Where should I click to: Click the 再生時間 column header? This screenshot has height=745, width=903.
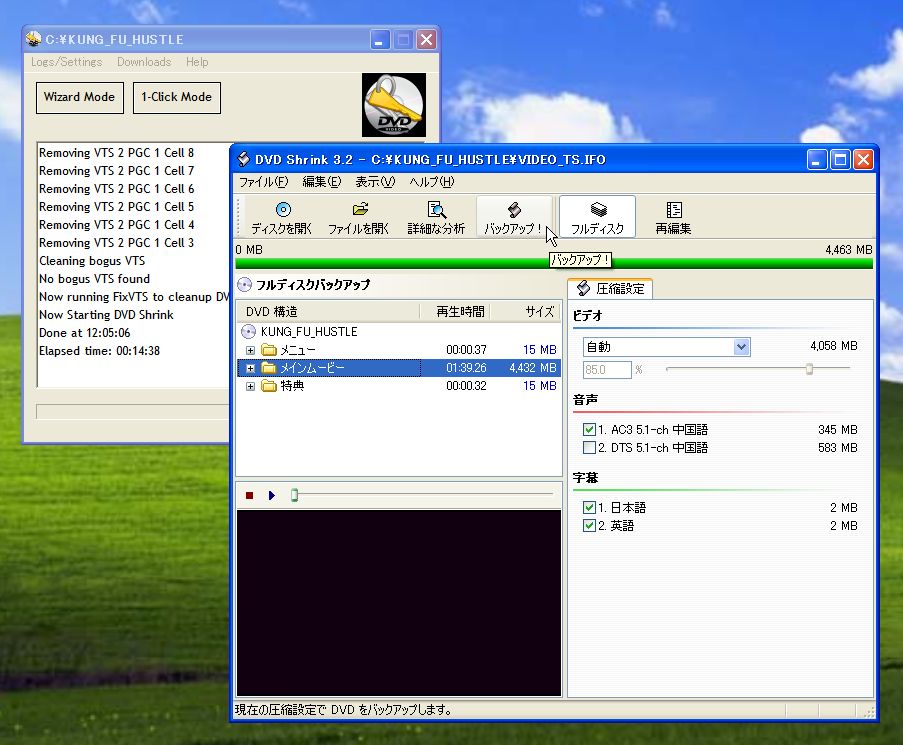(455, 311)
